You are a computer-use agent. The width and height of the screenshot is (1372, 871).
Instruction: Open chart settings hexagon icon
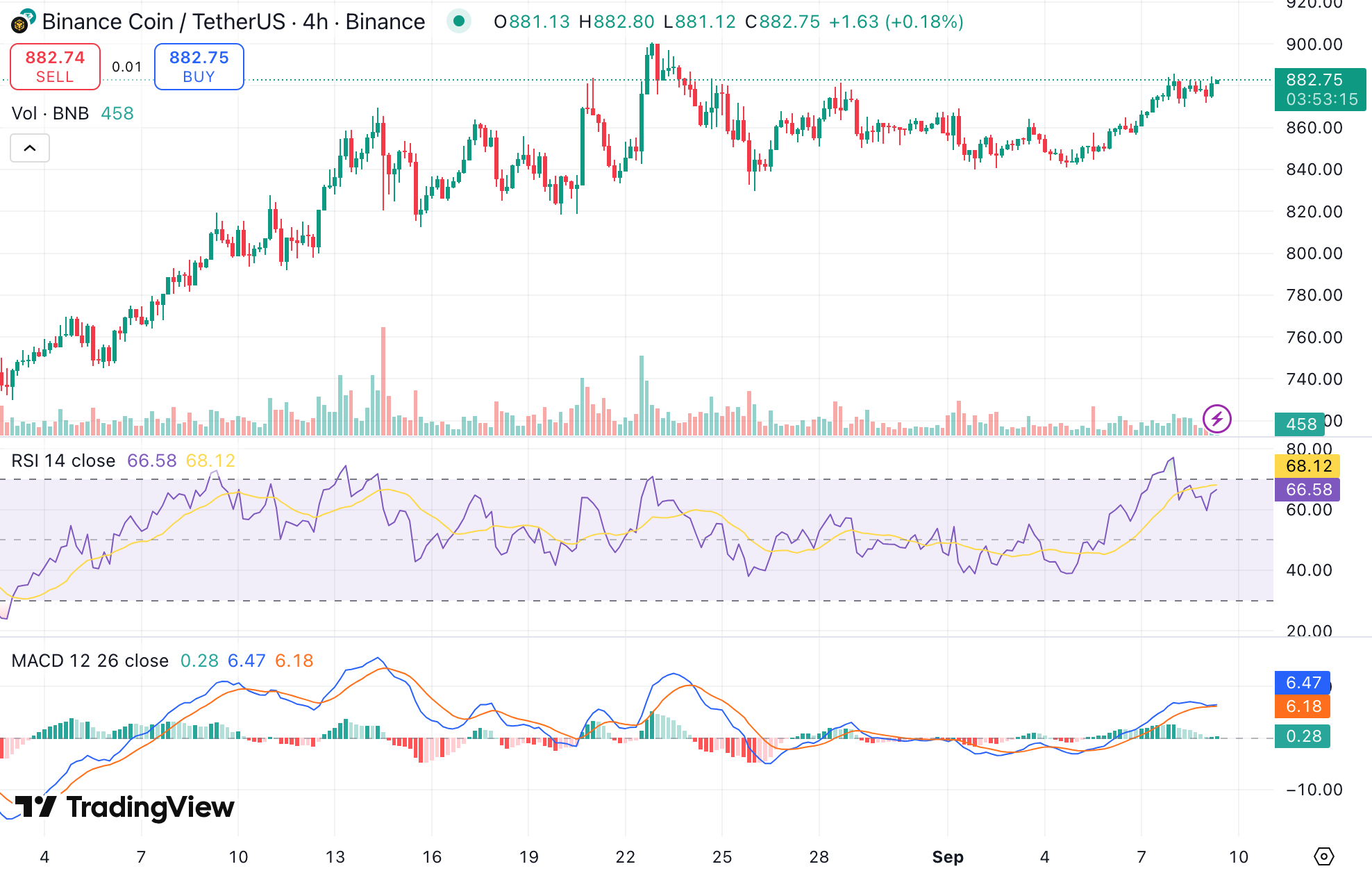[1323, 856]
